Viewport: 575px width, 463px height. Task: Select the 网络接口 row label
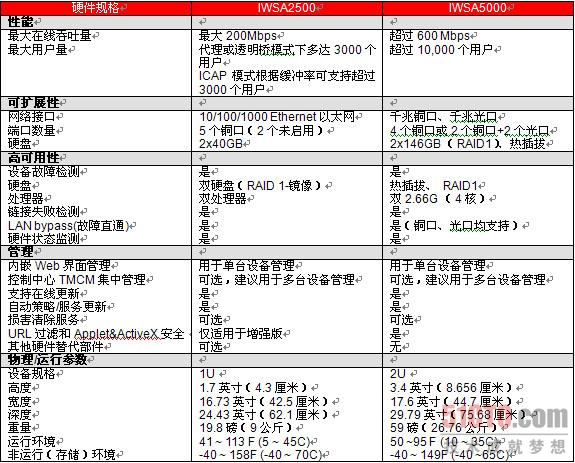(x=32, y=117)
